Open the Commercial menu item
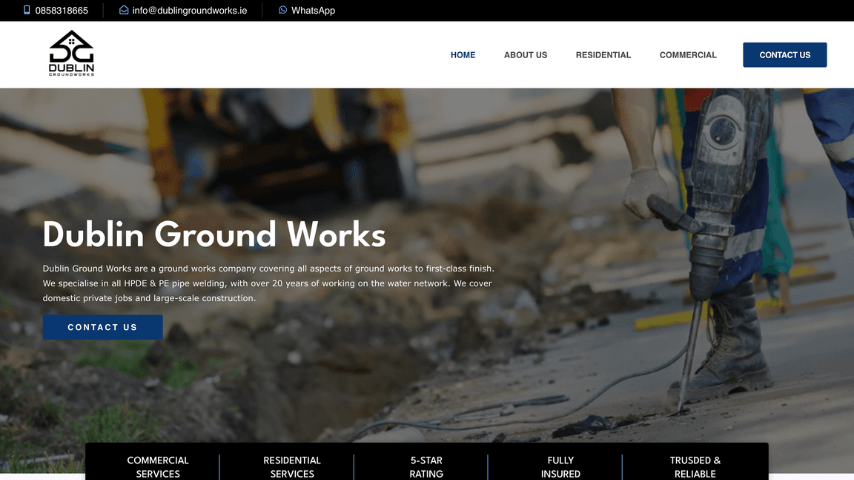The image size is (854, 480). pyautogui.click(x=688, y=55)
